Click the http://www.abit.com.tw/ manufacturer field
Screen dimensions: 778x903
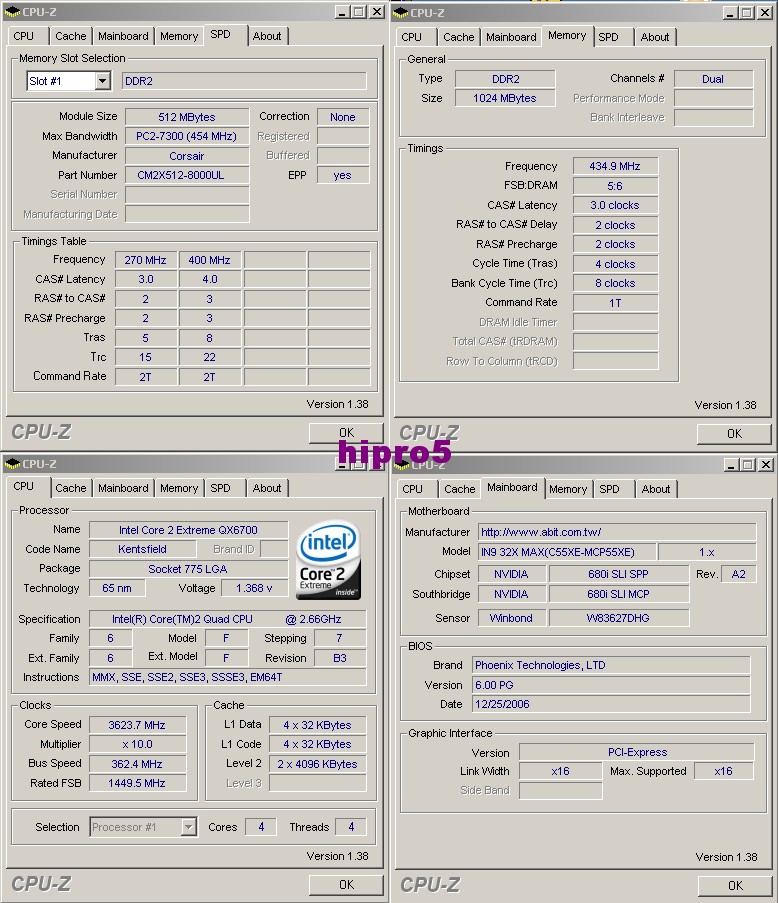tap(617, 533)
